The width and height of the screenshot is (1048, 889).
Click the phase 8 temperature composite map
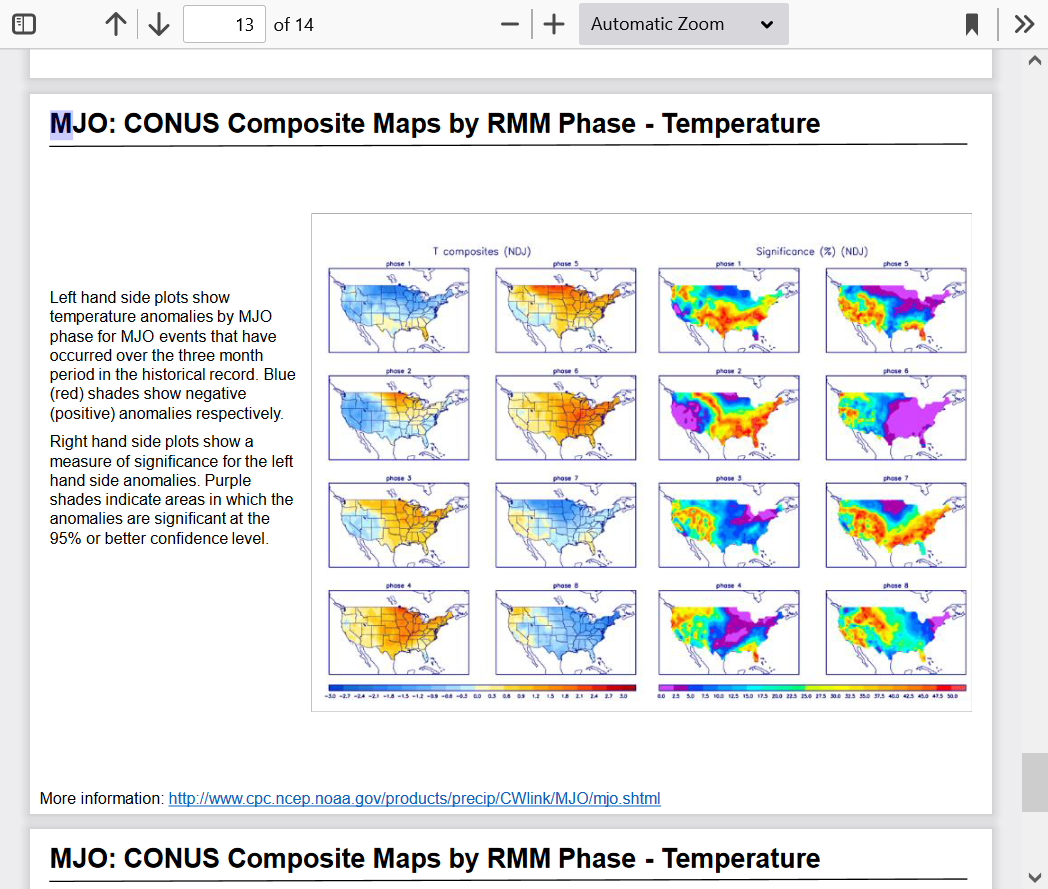[566, 633]
